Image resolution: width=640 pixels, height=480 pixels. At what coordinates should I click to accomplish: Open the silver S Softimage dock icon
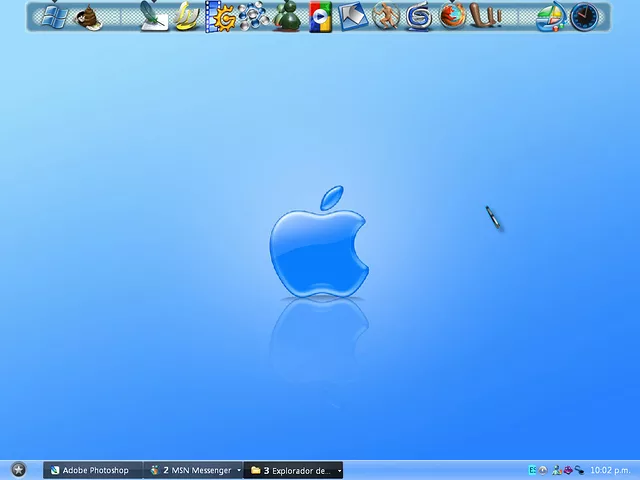419,17
